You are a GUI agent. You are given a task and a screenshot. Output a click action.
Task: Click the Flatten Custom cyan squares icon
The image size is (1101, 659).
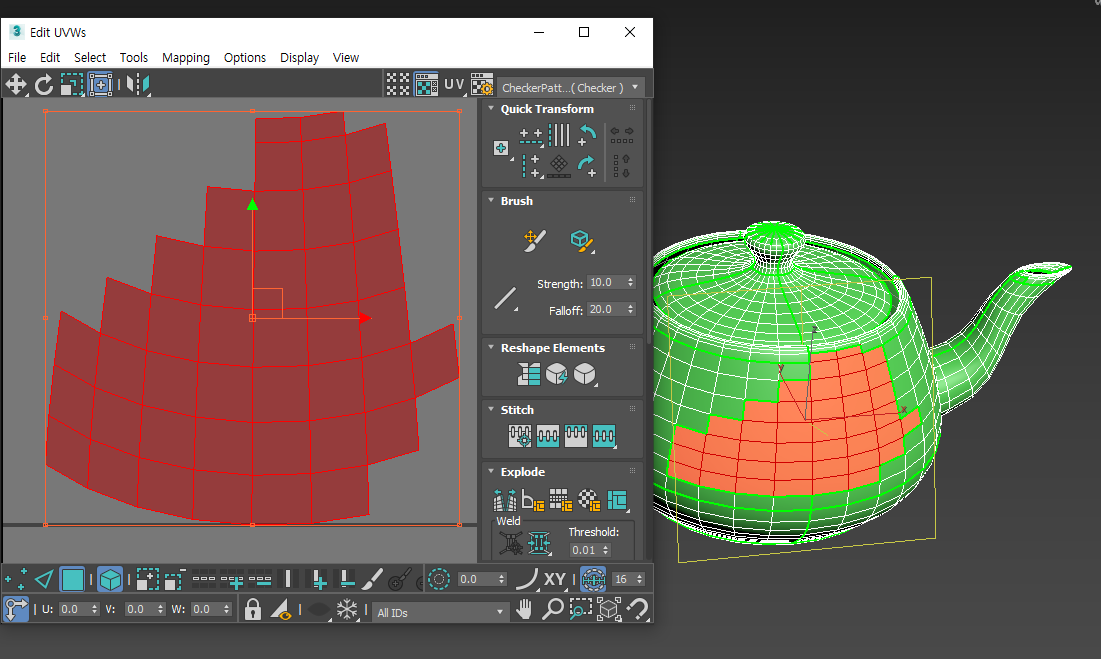[617, 500]
